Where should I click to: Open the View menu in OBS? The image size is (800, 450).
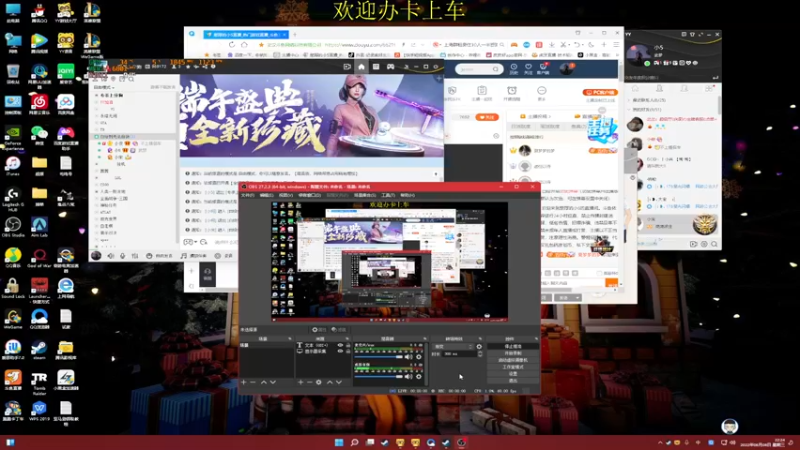pyautogui.click(x=286, y=195)
